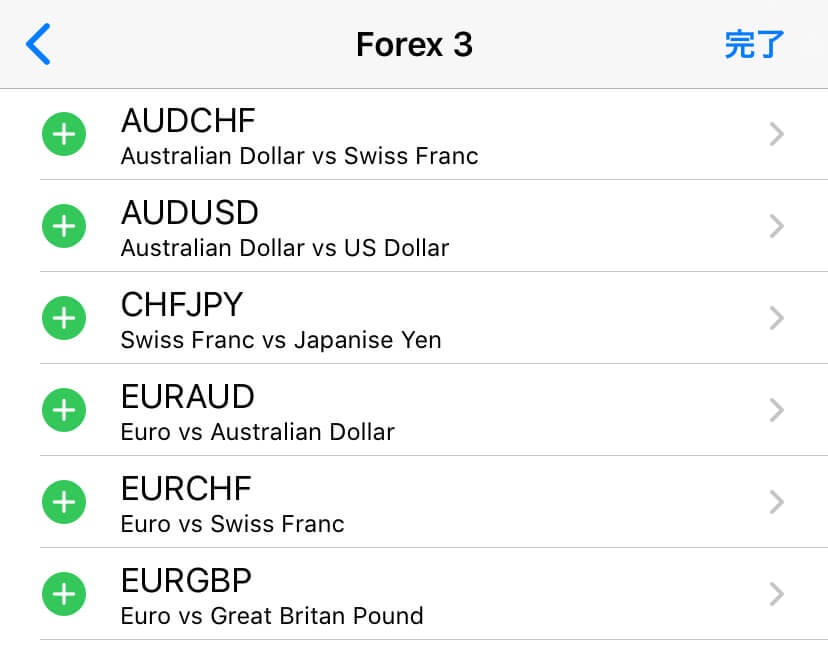Select the AUDCHF symbol name
The height and width of the screenshot is (650, 828).
tap(188, 120)
